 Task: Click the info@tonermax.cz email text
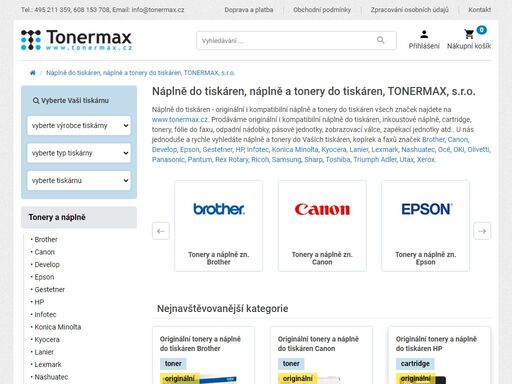point(158,10)
